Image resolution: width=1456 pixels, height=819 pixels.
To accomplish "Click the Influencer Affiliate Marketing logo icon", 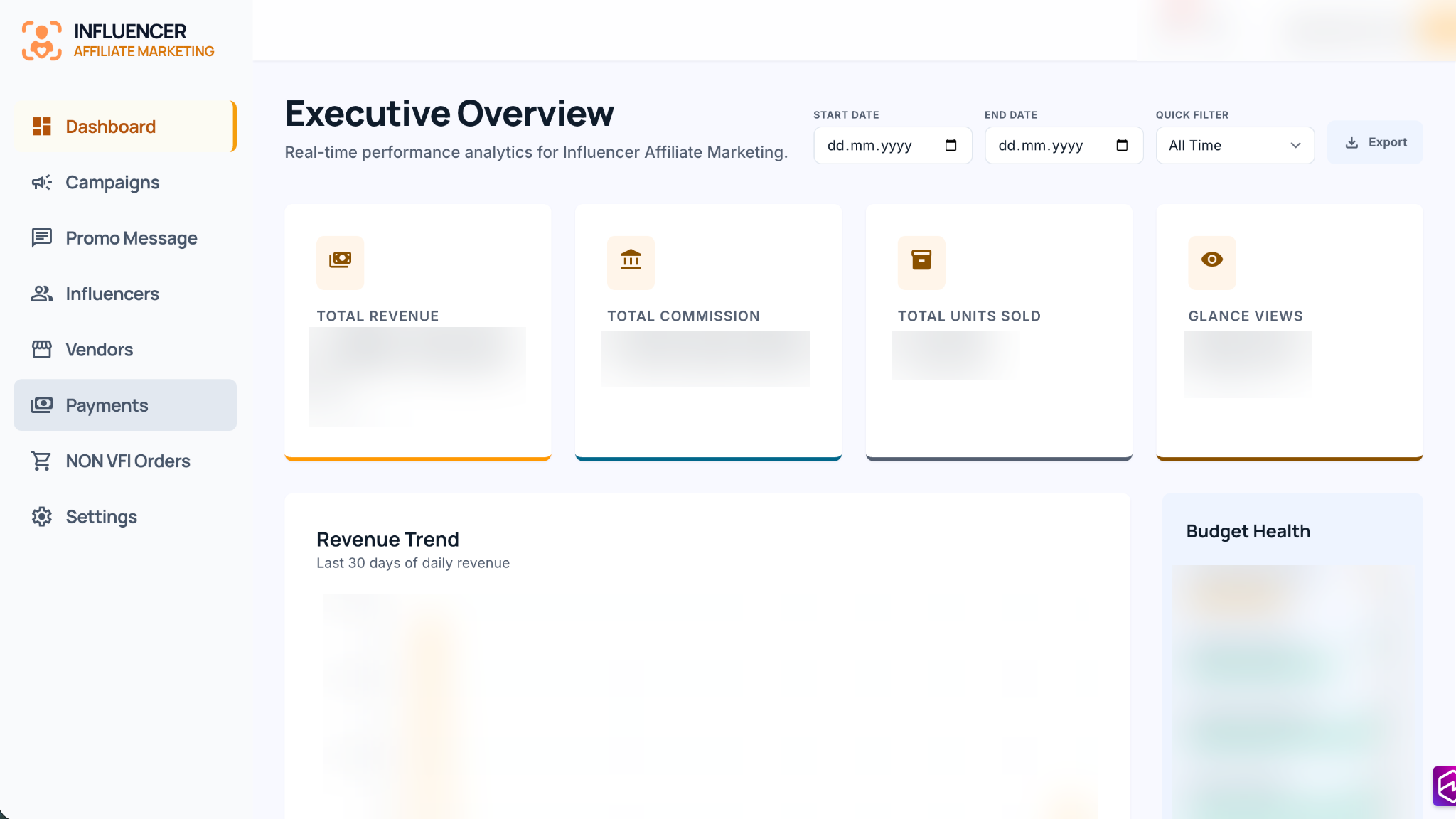I will click(x=41, y=41).
